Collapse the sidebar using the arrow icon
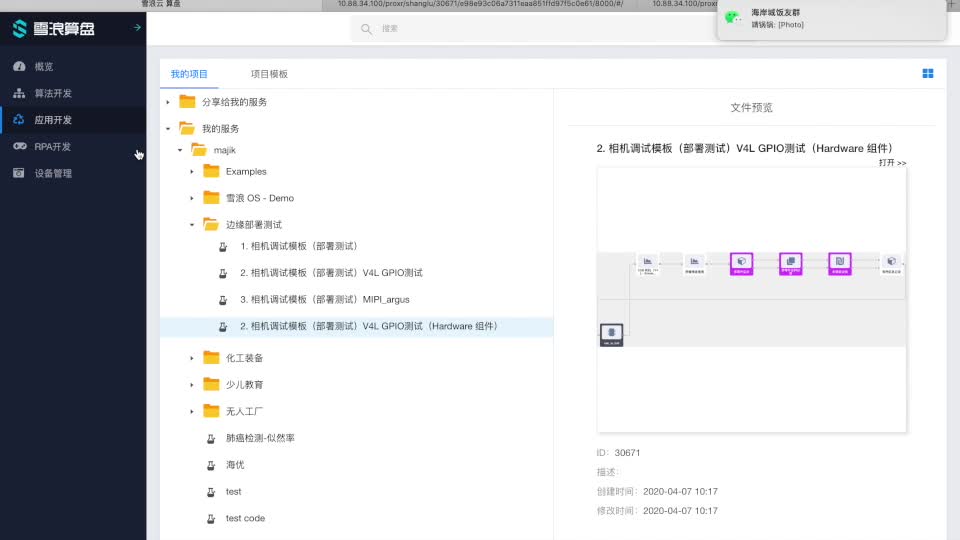 click(136, 28)
